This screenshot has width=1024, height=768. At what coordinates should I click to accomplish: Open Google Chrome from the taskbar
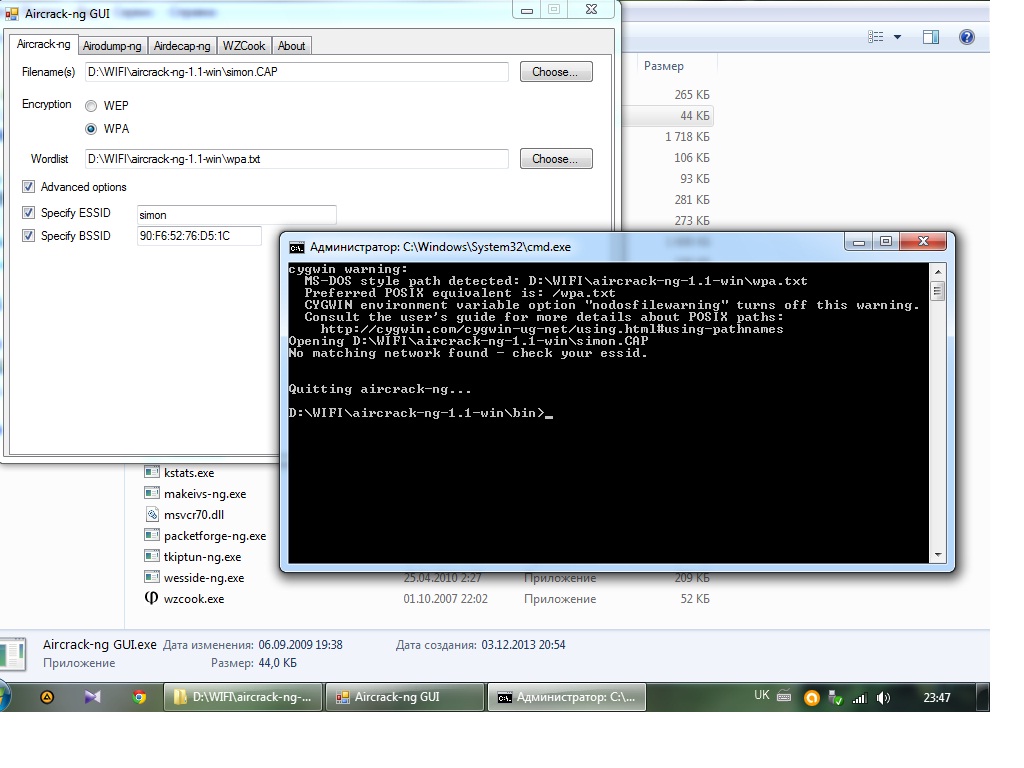138,697
